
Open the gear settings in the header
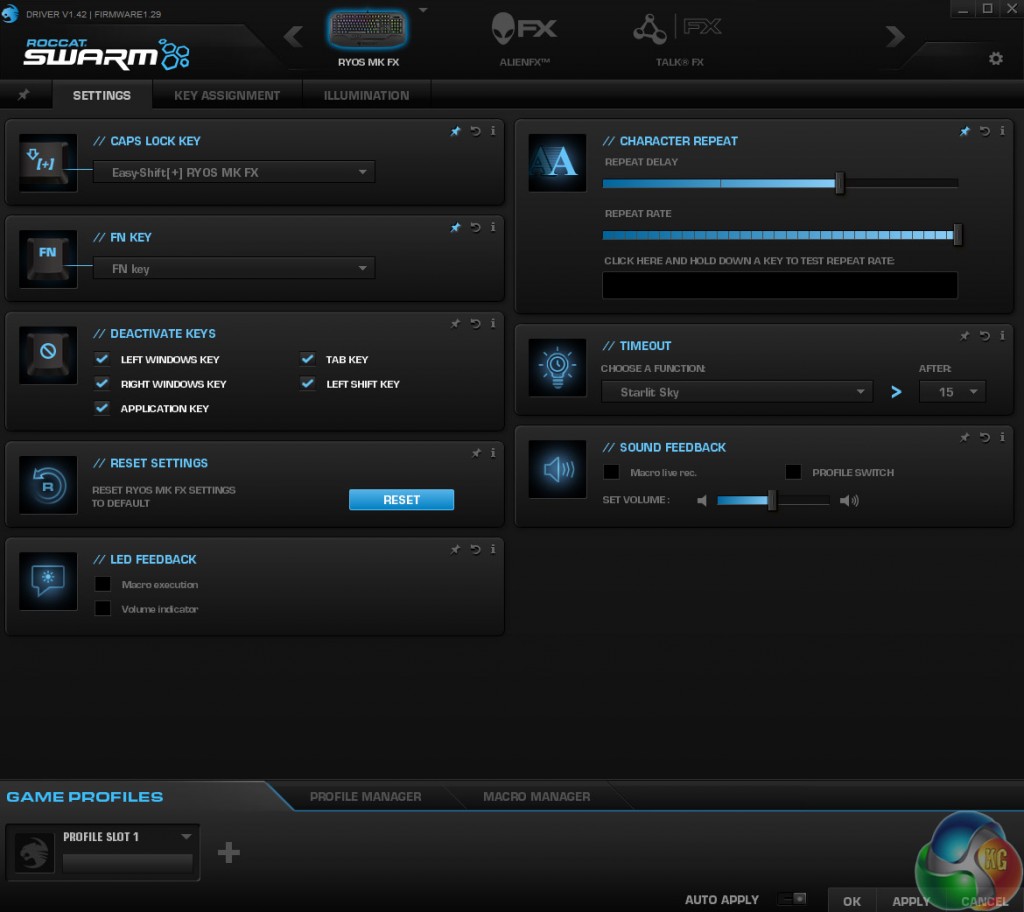coord(995,59)
